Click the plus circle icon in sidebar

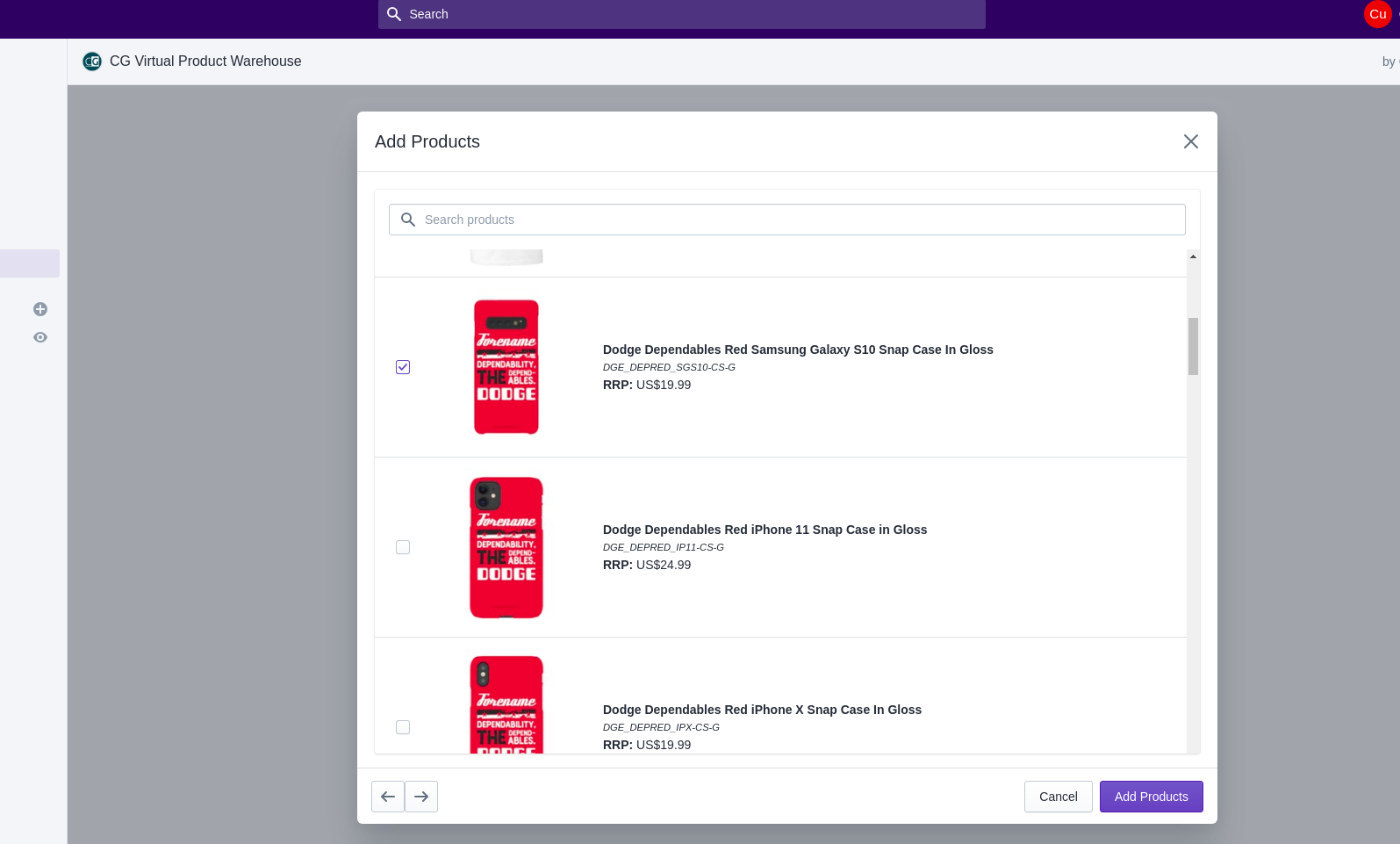40,309
